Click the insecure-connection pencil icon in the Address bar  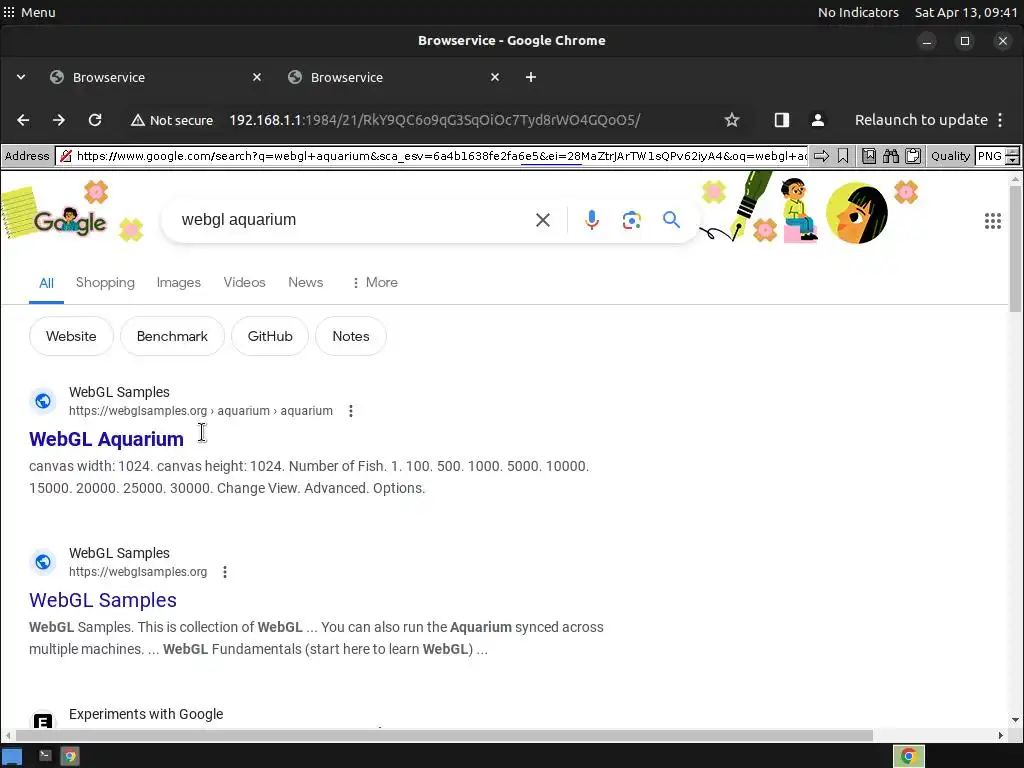[x=66, y=156]
